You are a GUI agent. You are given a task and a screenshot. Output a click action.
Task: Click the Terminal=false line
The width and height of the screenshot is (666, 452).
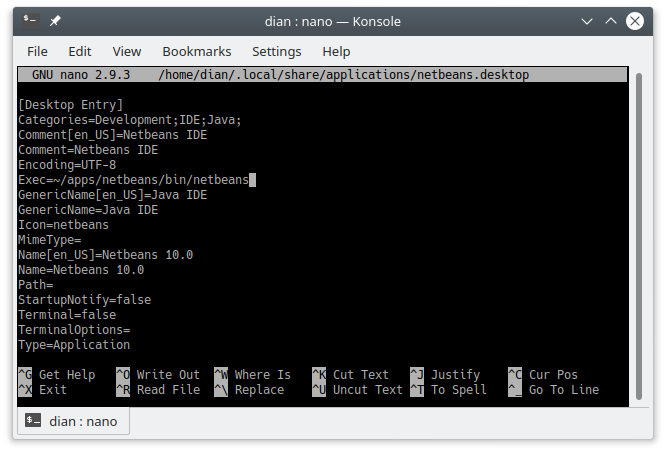pyautogui.click(x=67, y=315)
